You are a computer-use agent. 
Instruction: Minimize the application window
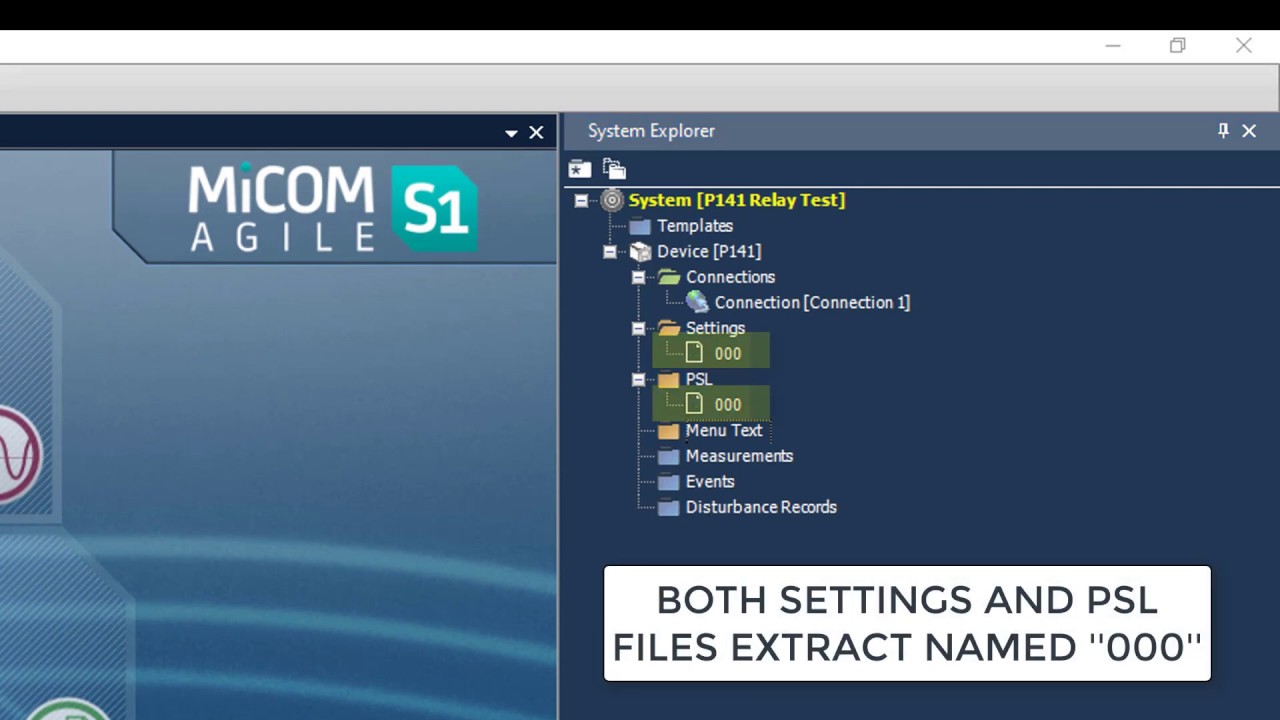click(x=1113, y=46)
